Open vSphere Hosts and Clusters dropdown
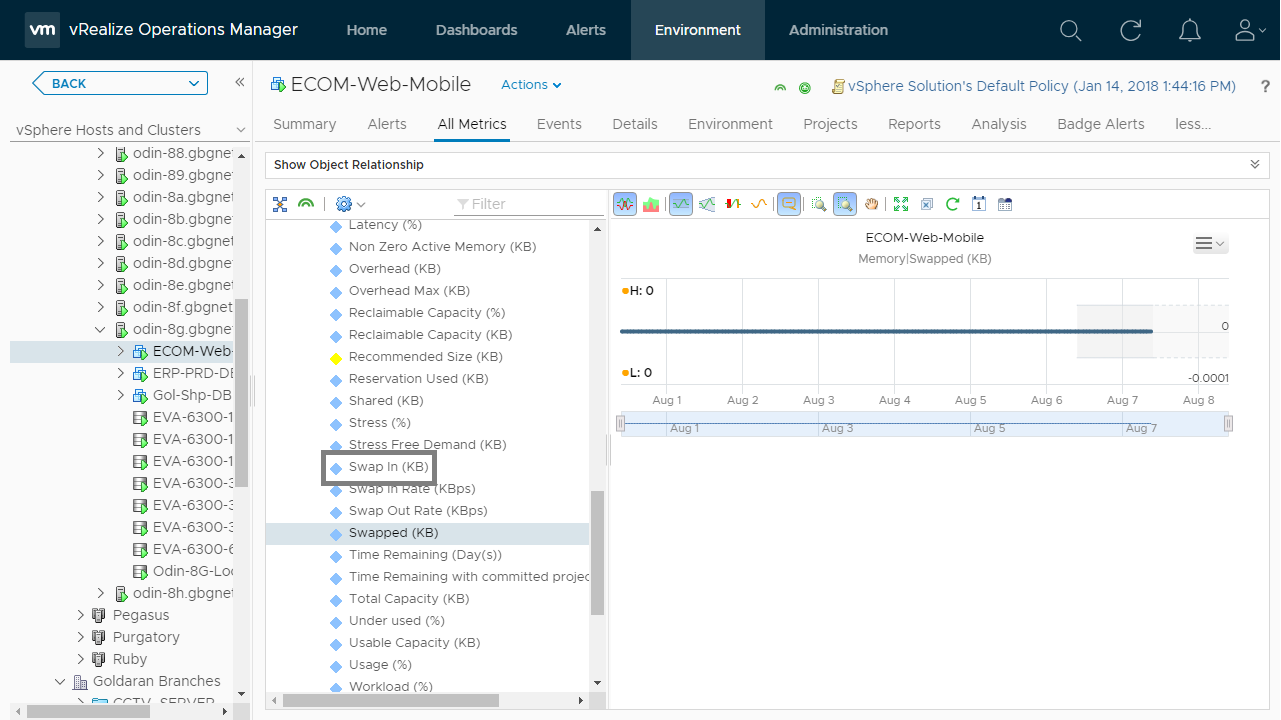Image resolution: width=1281 pixels, height=720 pixels. (130, 130)
